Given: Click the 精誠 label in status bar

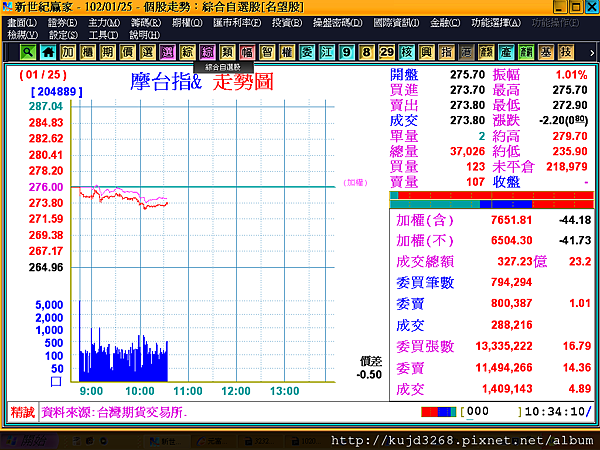Looking at the screenshot, I should 23,412.
